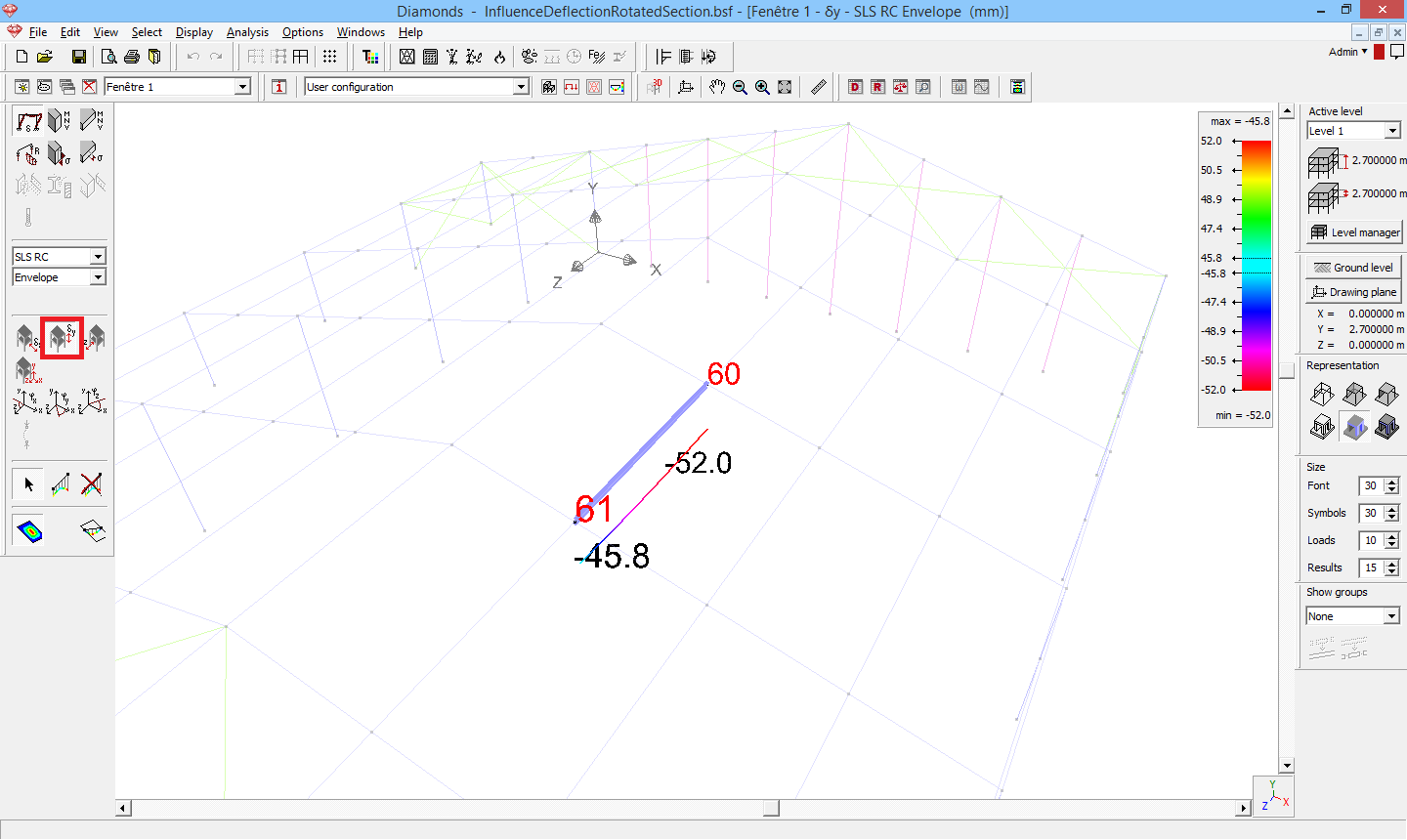Image resolution: width=1407 pixels, height=840 pixels.
Task: Toggle the 3D view mode icon
Action: (655, 87)
